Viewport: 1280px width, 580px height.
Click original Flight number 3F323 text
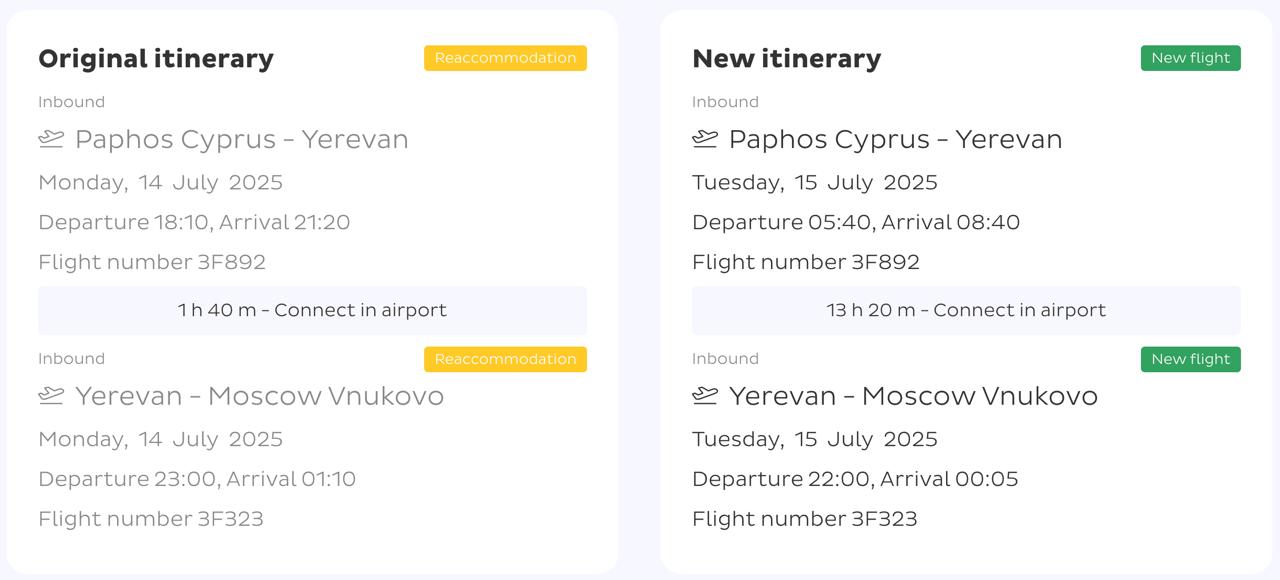(151, 519)
